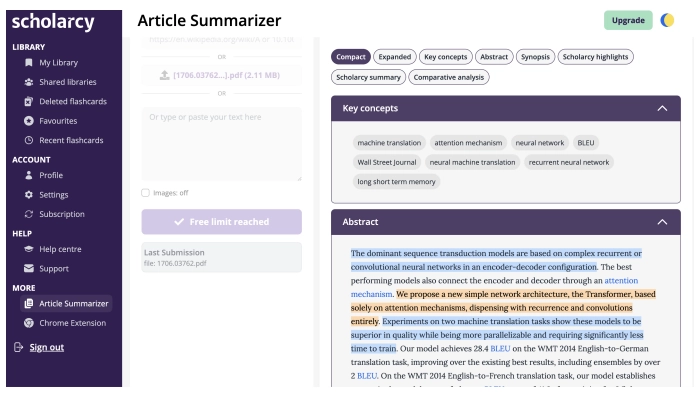Click the PDF upload arrow icon

165,75
